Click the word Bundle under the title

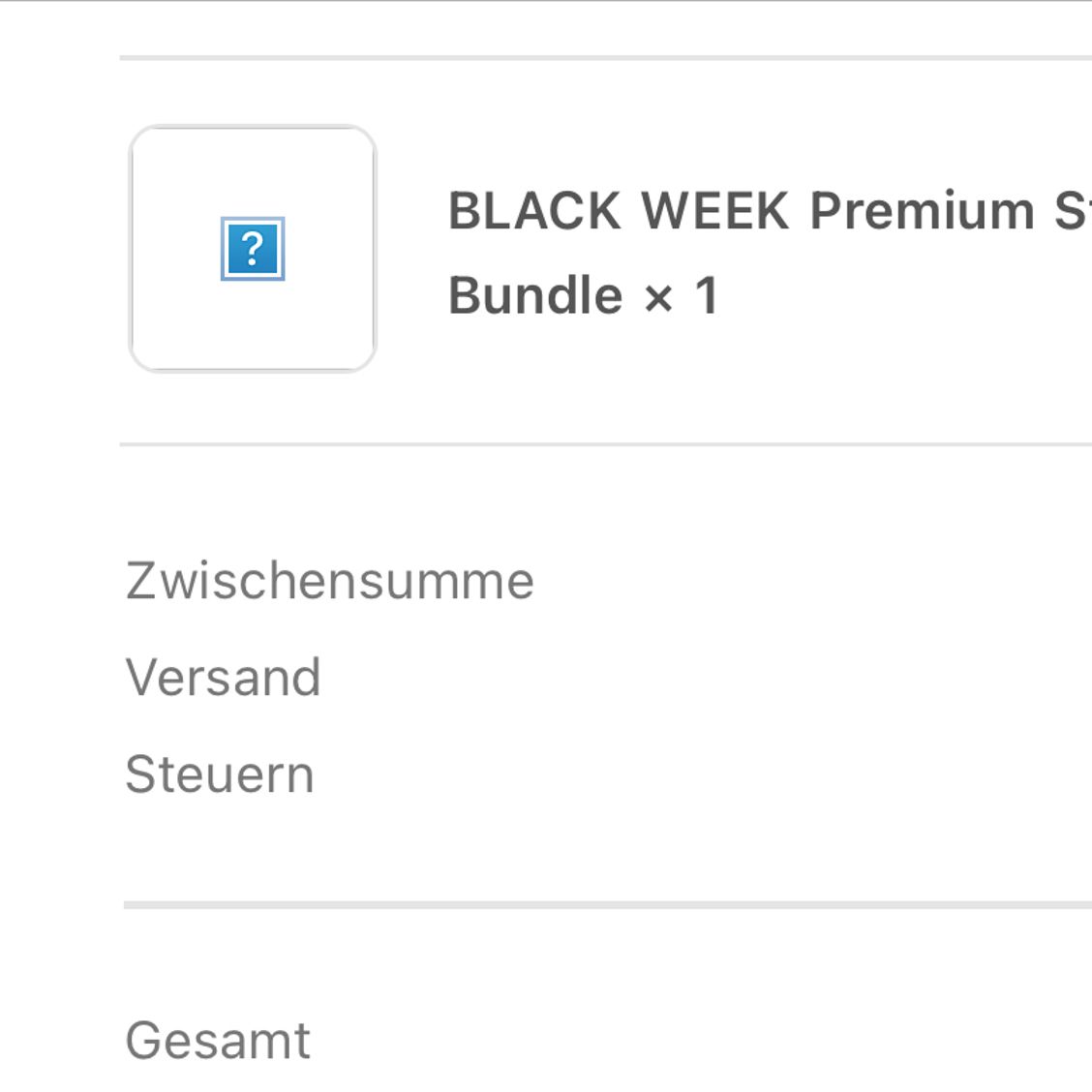click(534, 295)
